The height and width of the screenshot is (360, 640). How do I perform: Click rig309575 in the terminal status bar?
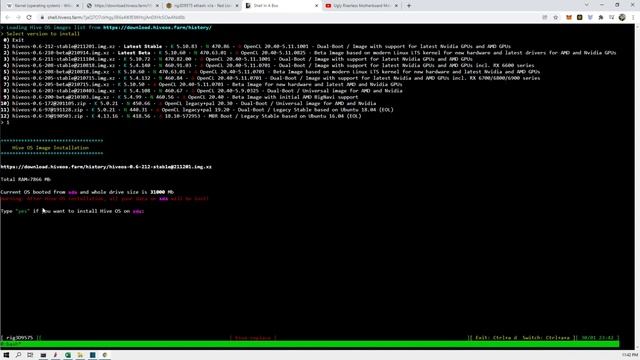click(x=20, y=338)
